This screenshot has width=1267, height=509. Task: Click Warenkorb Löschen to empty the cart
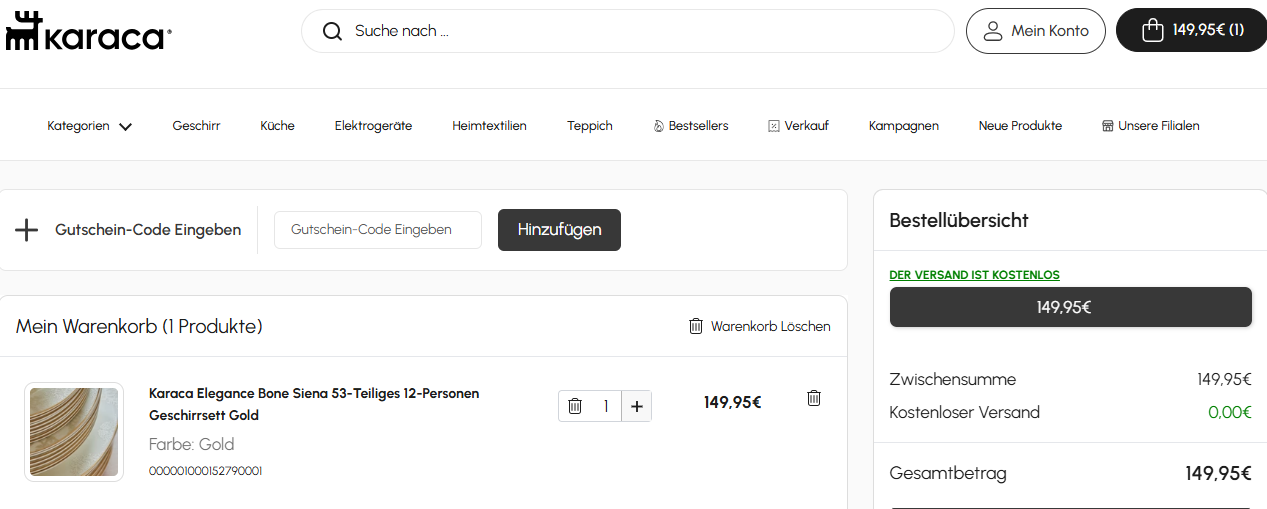click(759, 326)
